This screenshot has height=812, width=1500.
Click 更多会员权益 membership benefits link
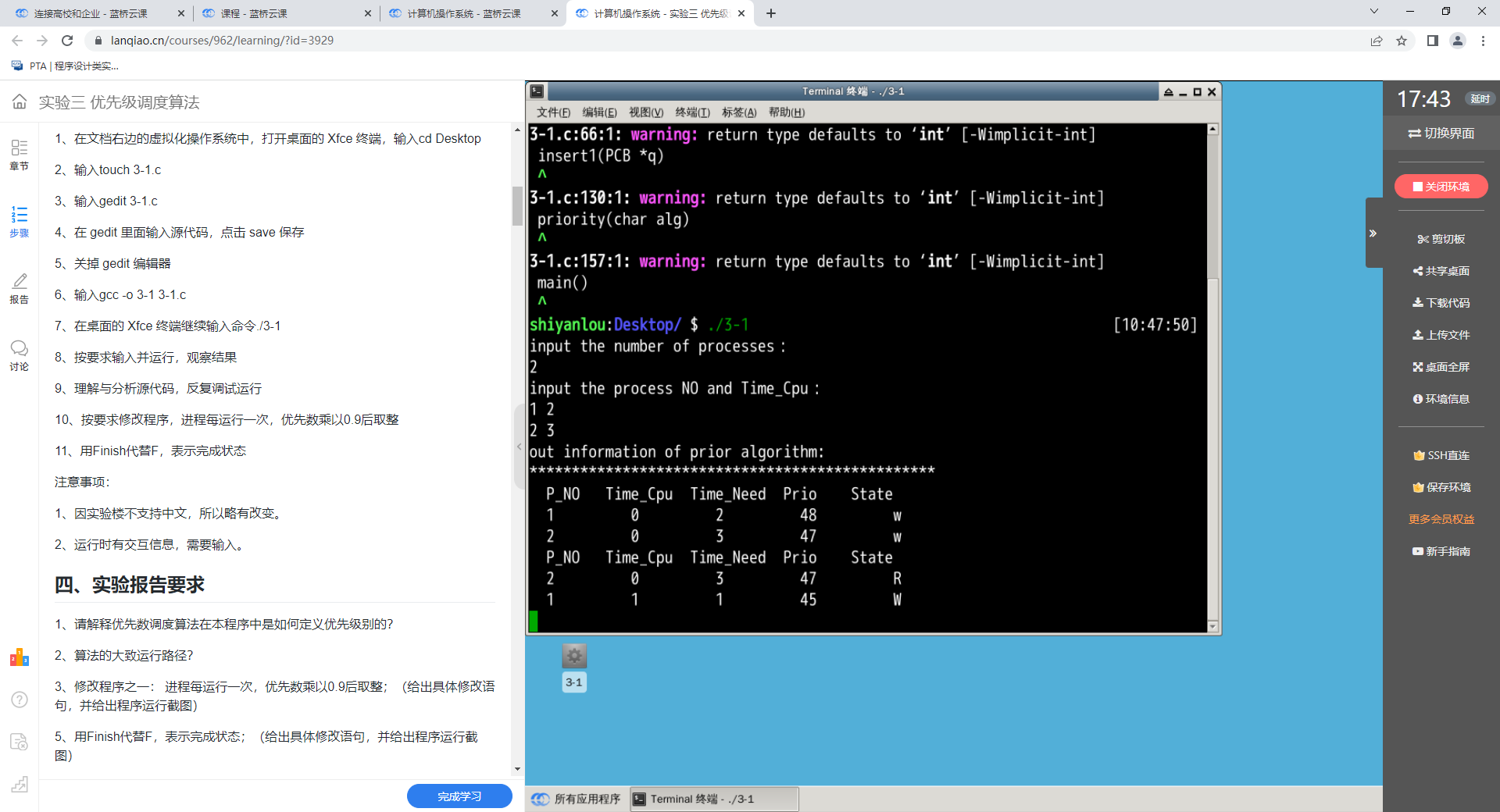(1441, 519)
